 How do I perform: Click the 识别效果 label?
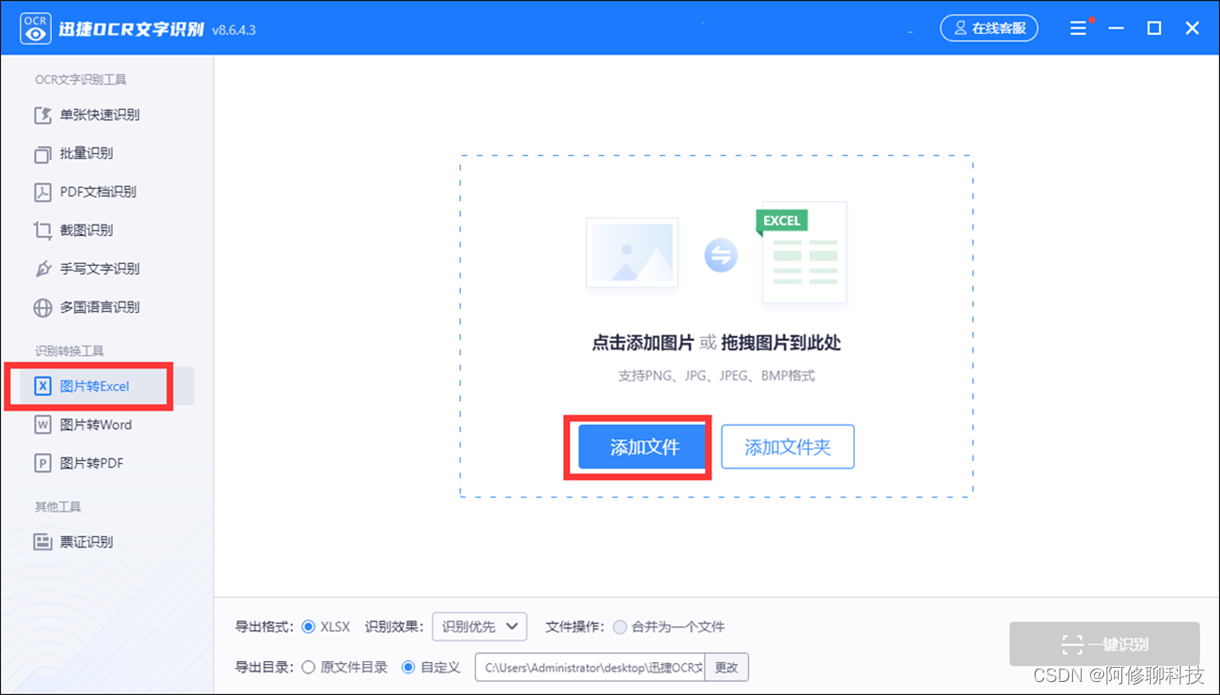point(394,627)
